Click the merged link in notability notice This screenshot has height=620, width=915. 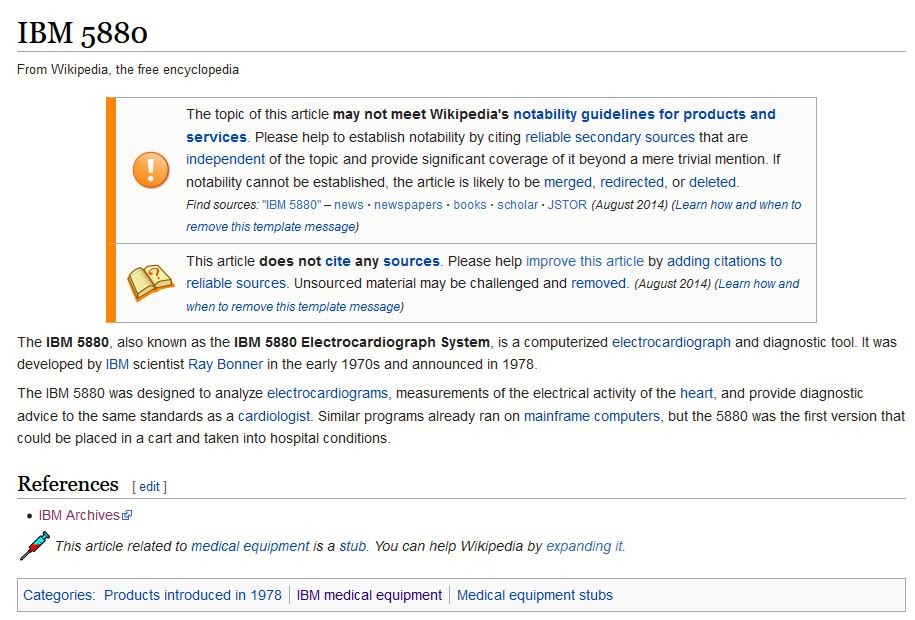tap(568, 182)
